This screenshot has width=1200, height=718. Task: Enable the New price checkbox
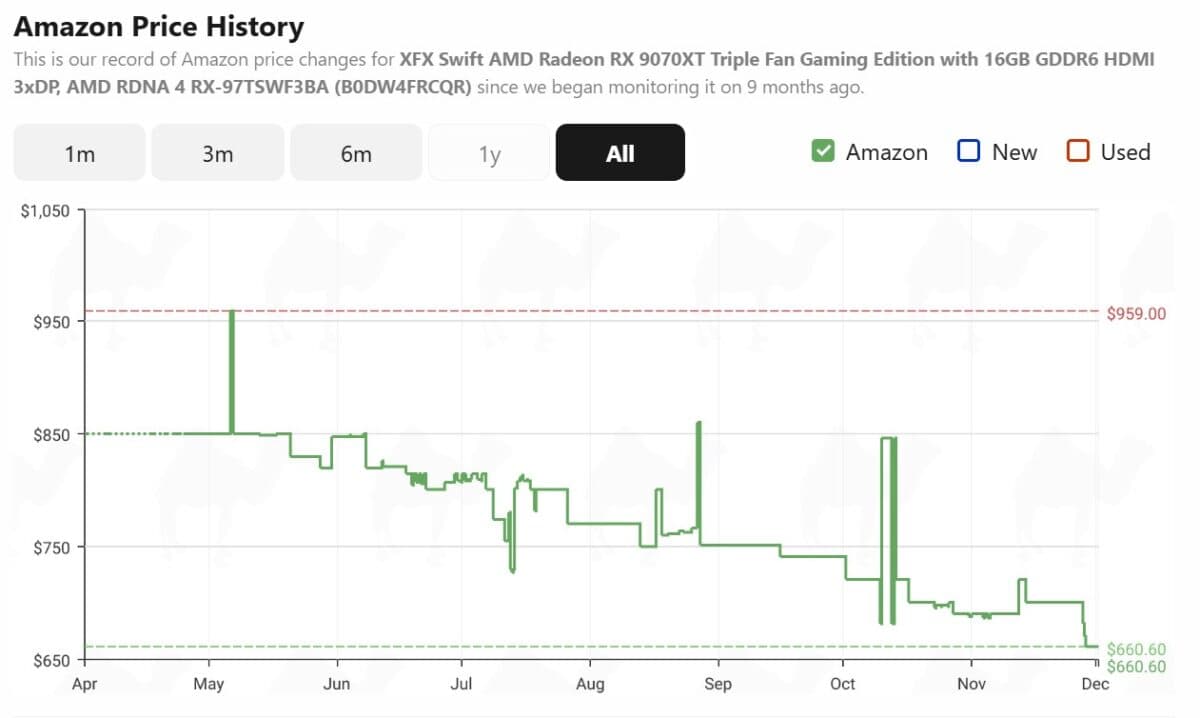(969, 151)
